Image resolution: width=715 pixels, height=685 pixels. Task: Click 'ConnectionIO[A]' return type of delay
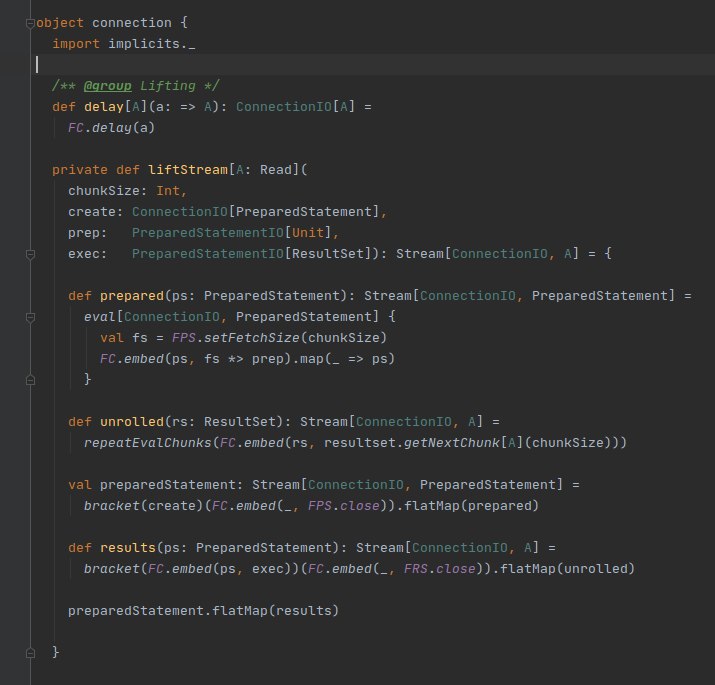pos(295,107)
